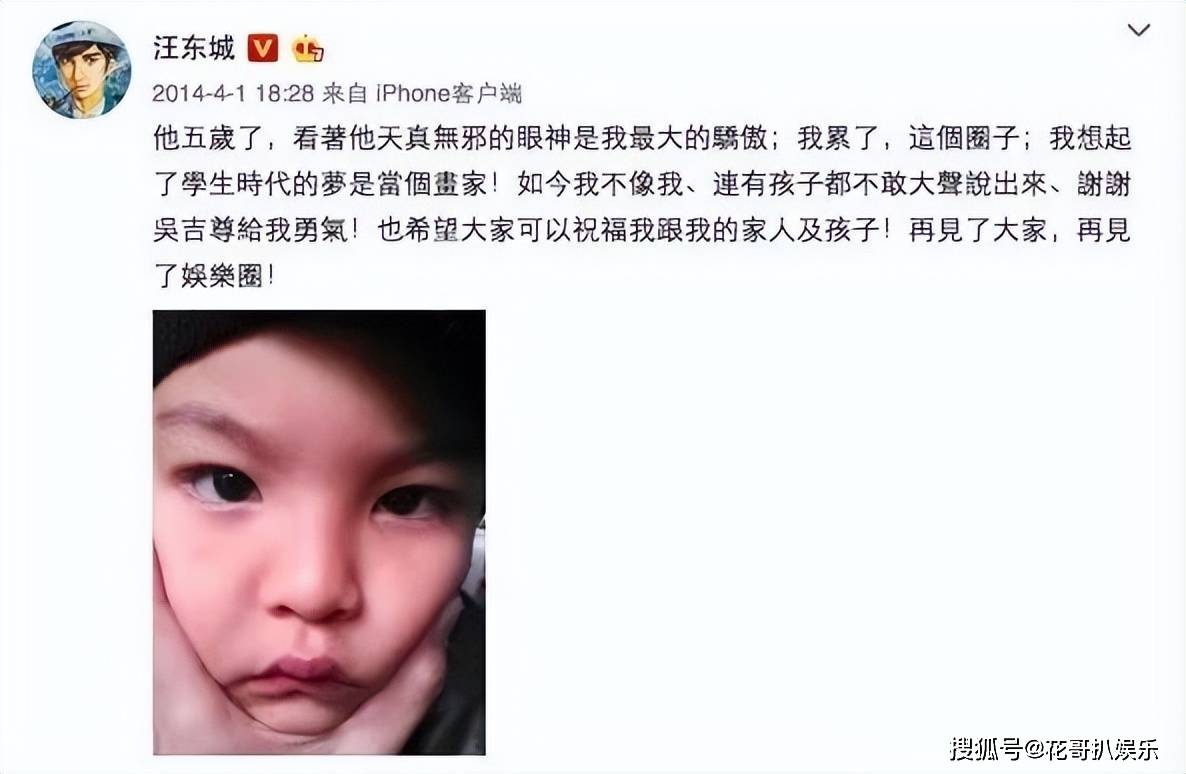
Task: Click the closing line 了娛樂圈!
Action: (x=214, y=276)
